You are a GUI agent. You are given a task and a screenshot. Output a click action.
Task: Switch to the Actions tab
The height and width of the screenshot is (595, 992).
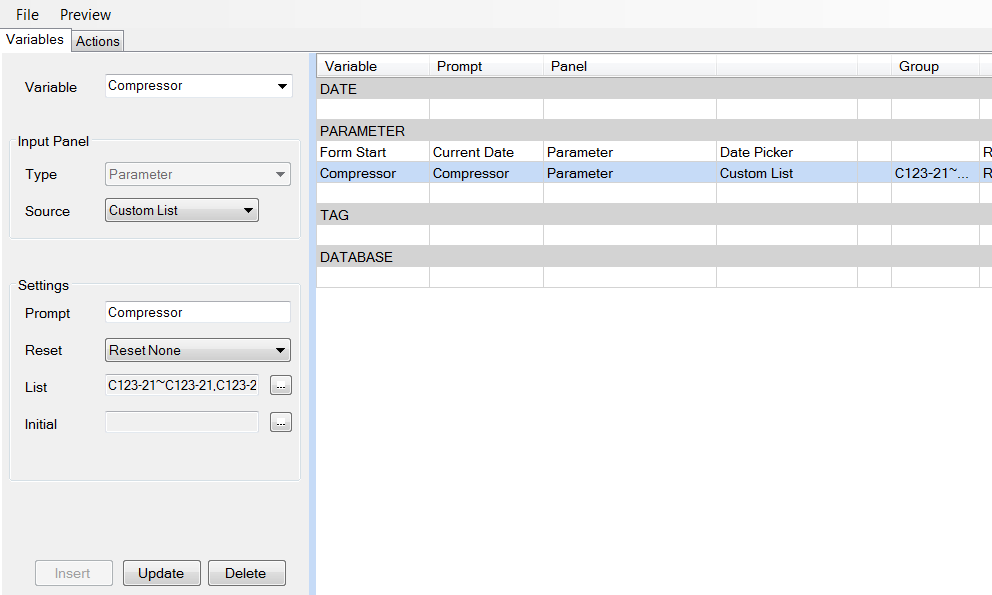[x=97, y=41]
